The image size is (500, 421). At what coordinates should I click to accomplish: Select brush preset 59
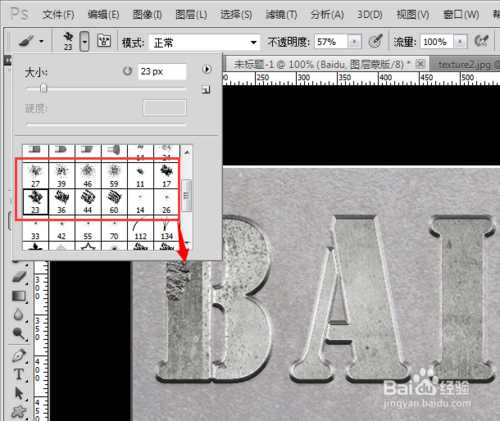coord(114,176)
